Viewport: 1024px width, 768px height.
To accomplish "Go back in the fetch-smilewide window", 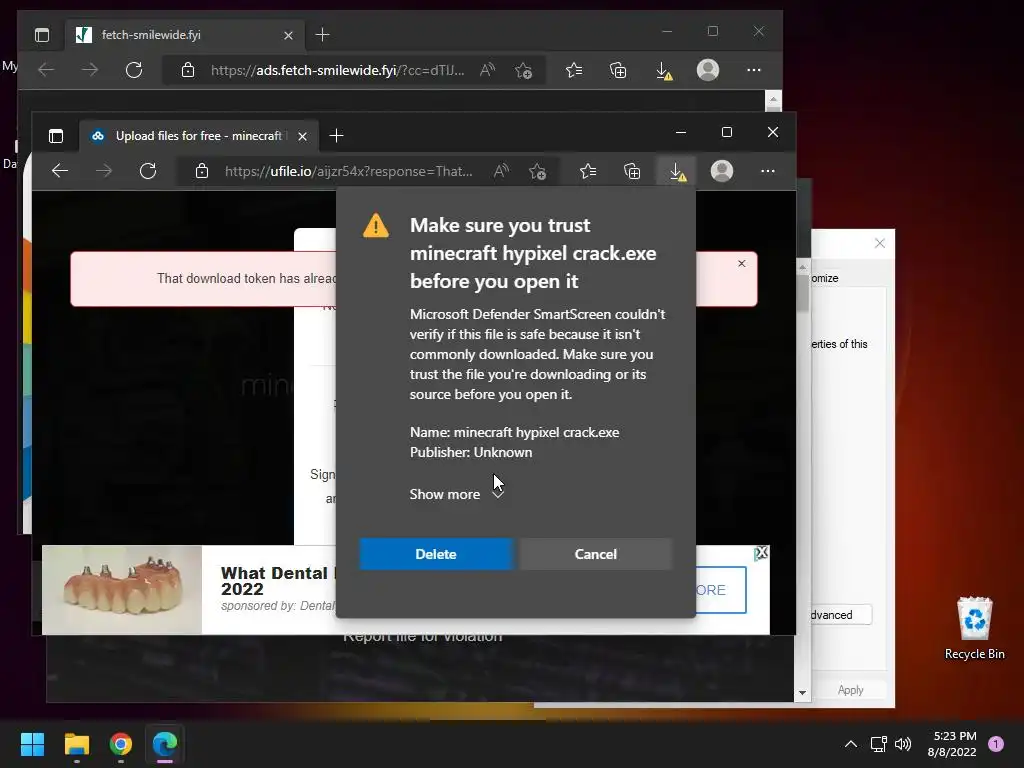I will click(x=46, y=70).
